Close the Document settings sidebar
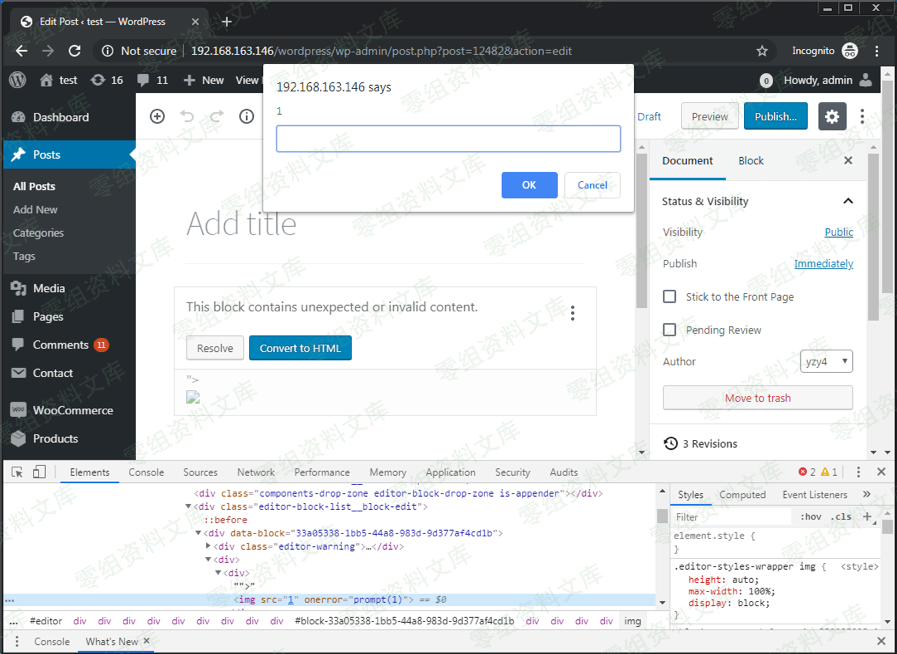The image size is (897, 654). click(848, 161)
